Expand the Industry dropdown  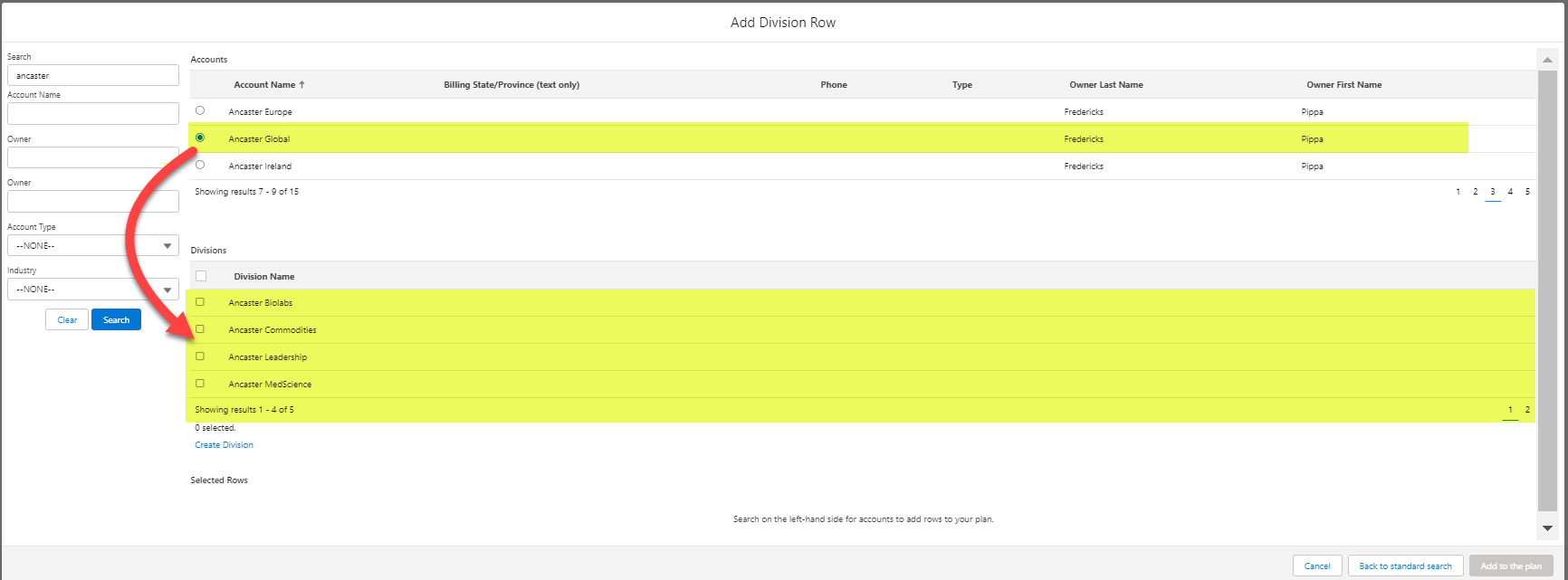(93, 289)
